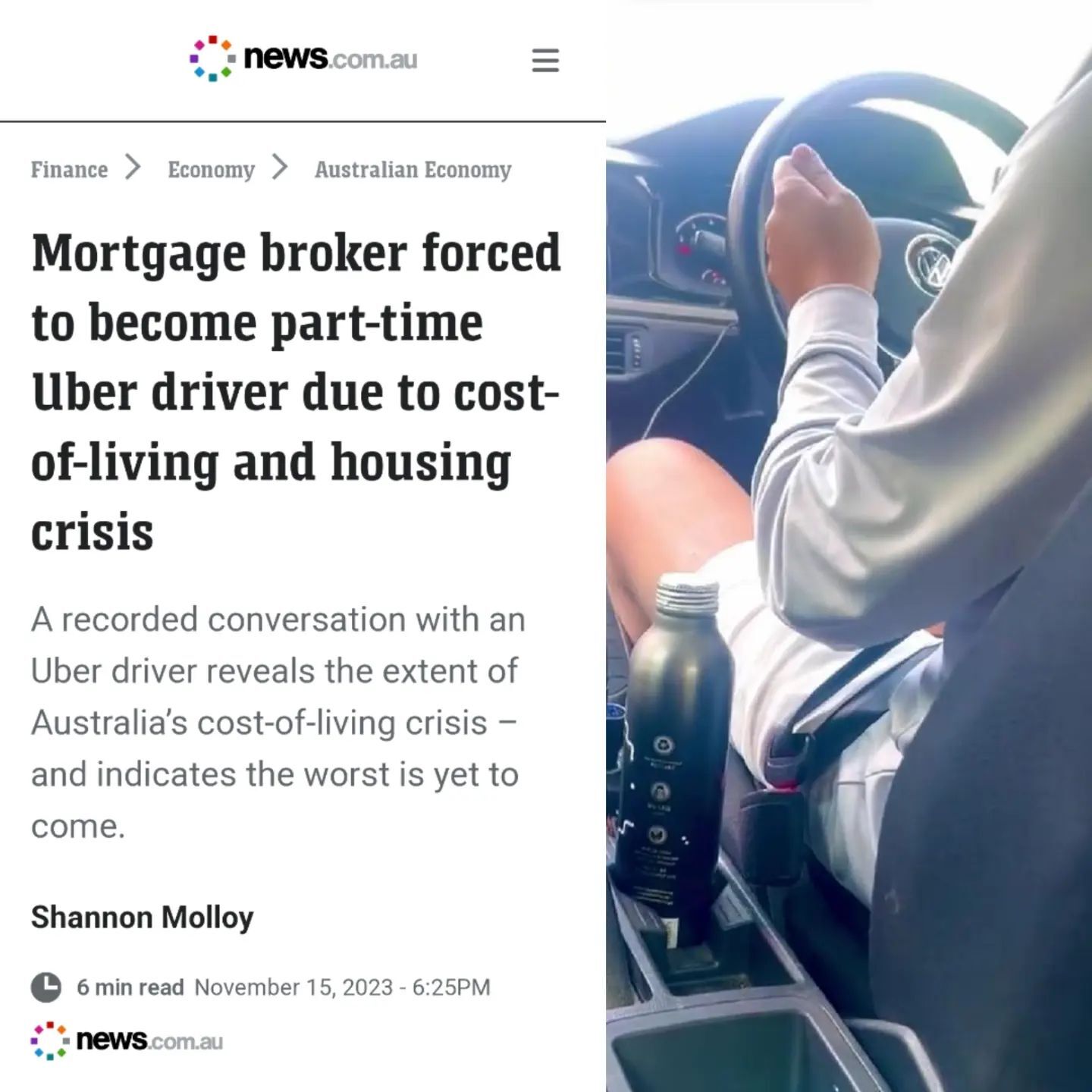Click the news.com.au header wordmark text
1092x1092 pixels.
click(331, 58)
